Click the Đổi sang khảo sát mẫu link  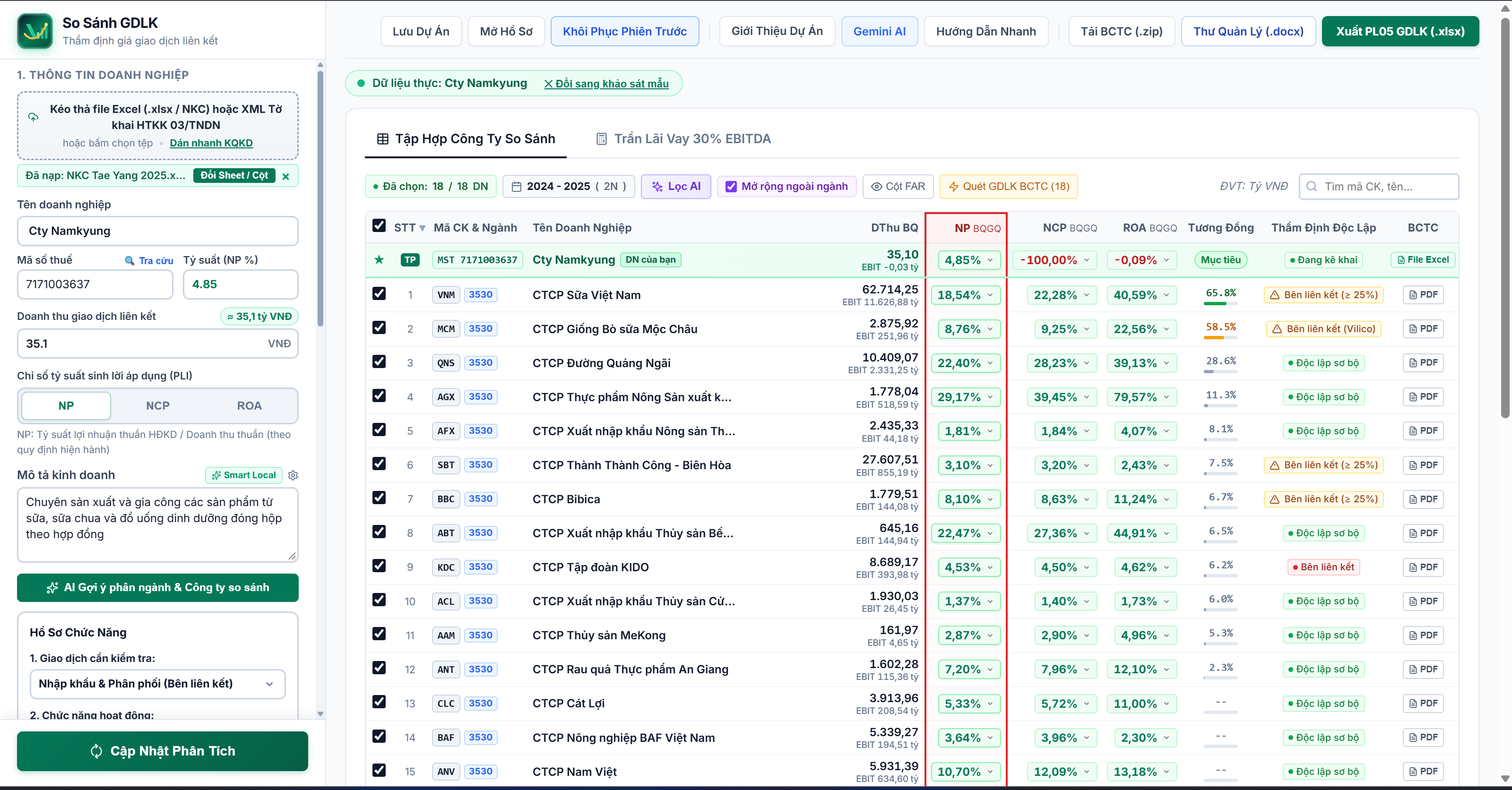(606, 83)
